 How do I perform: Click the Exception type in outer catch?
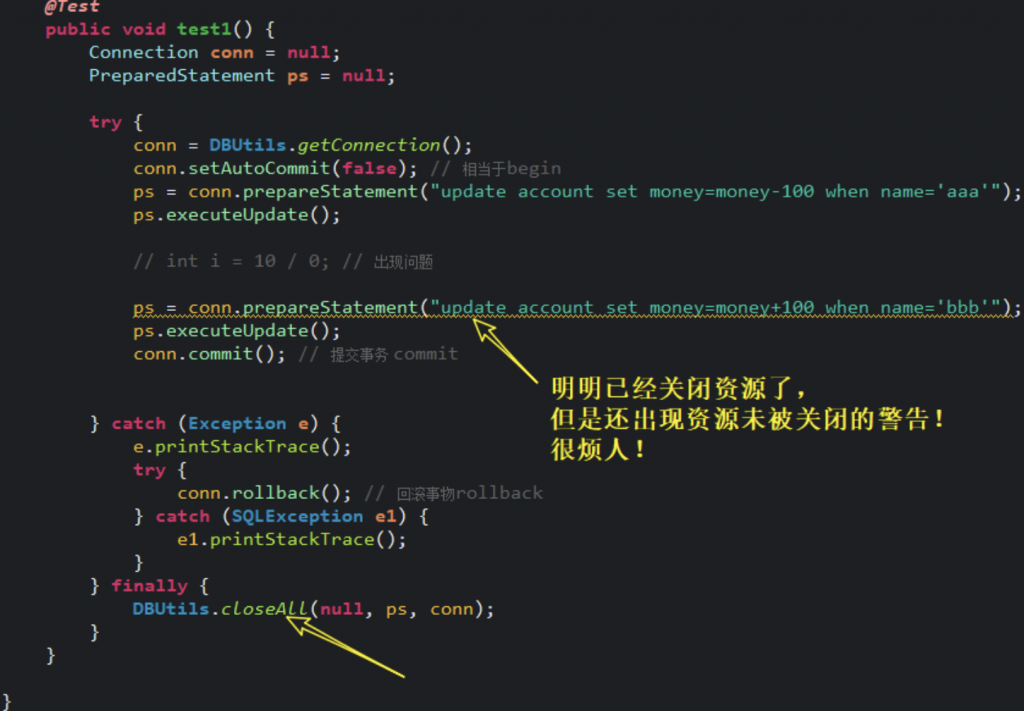coord(237,423)
